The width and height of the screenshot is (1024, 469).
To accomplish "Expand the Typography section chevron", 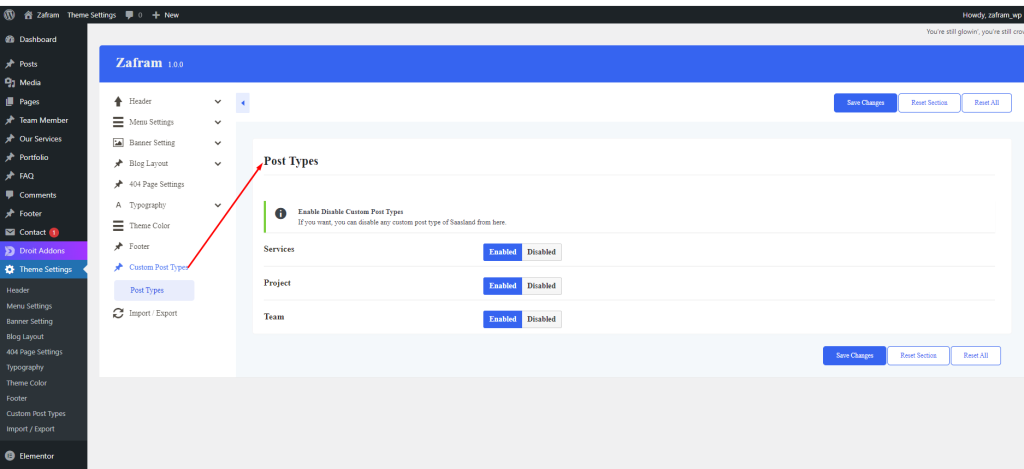I will [x=218, y=205].
